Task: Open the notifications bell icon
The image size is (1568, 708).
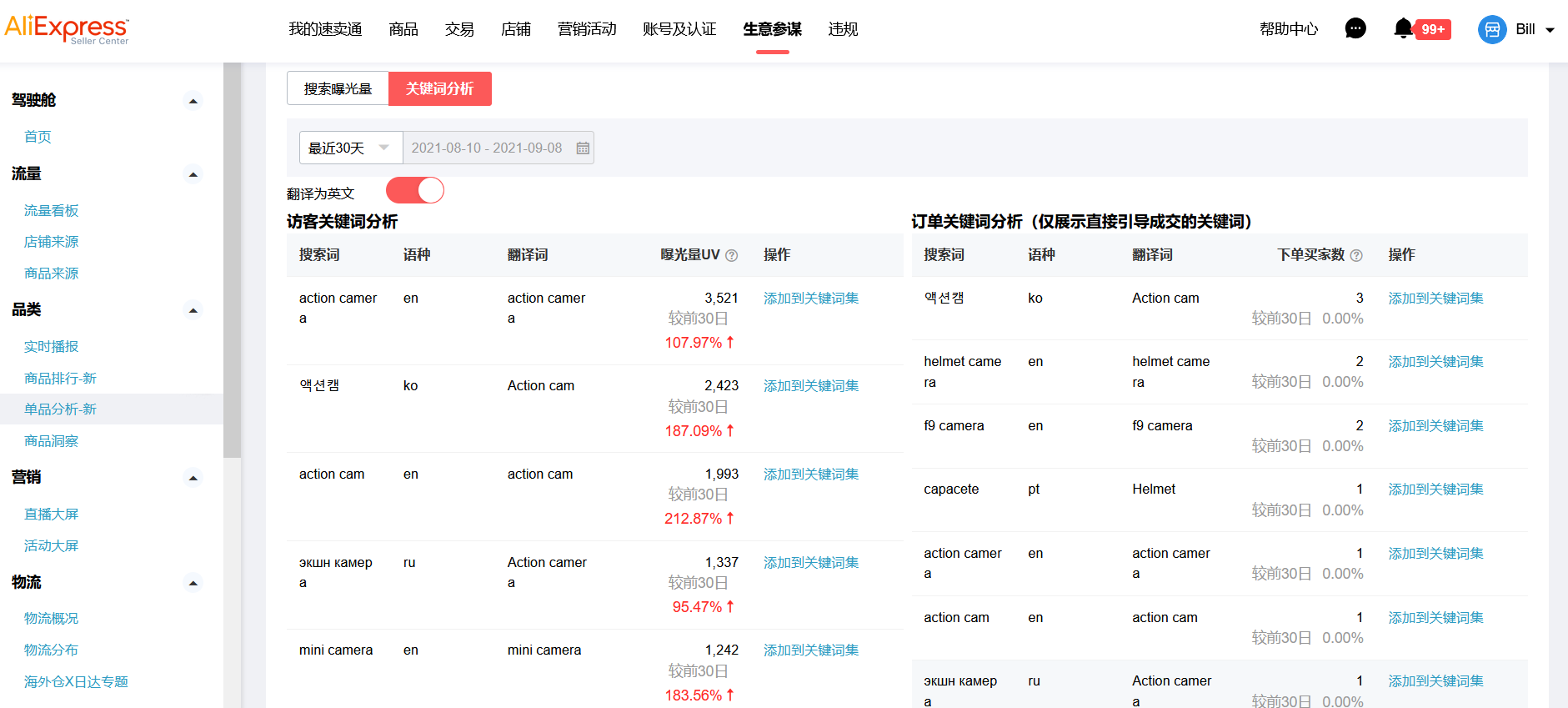Action: tap(1404, 29)
